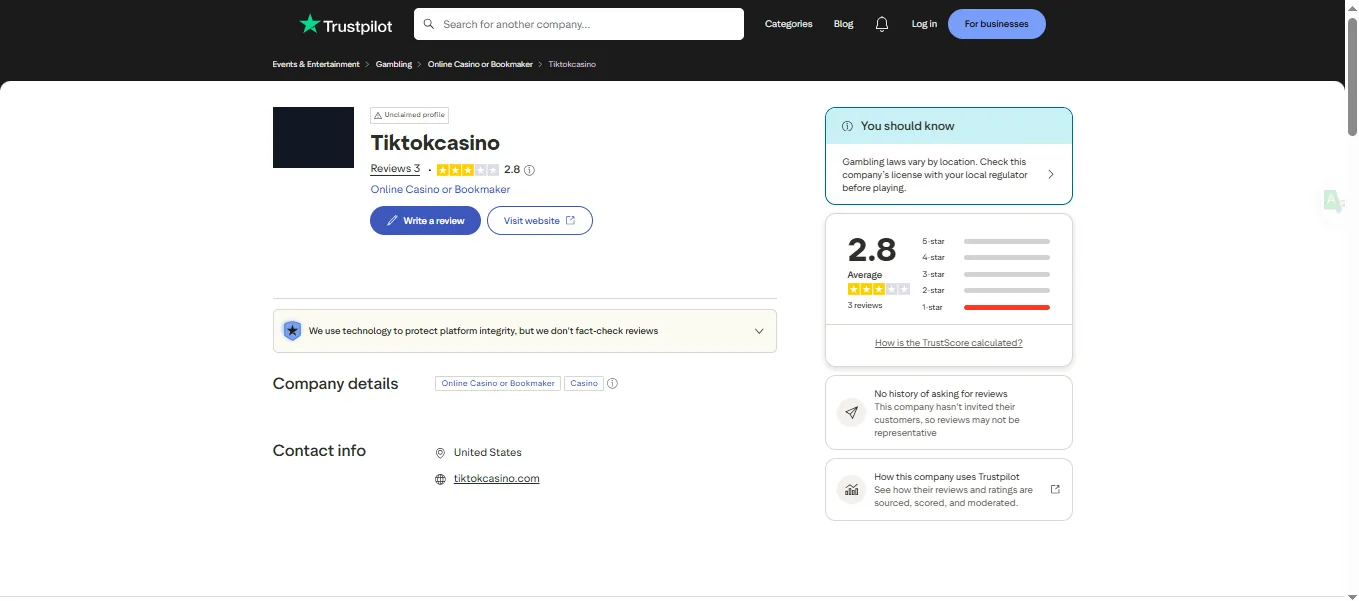
Task: Click the Unclaimed profile badge
Action: 409,115
